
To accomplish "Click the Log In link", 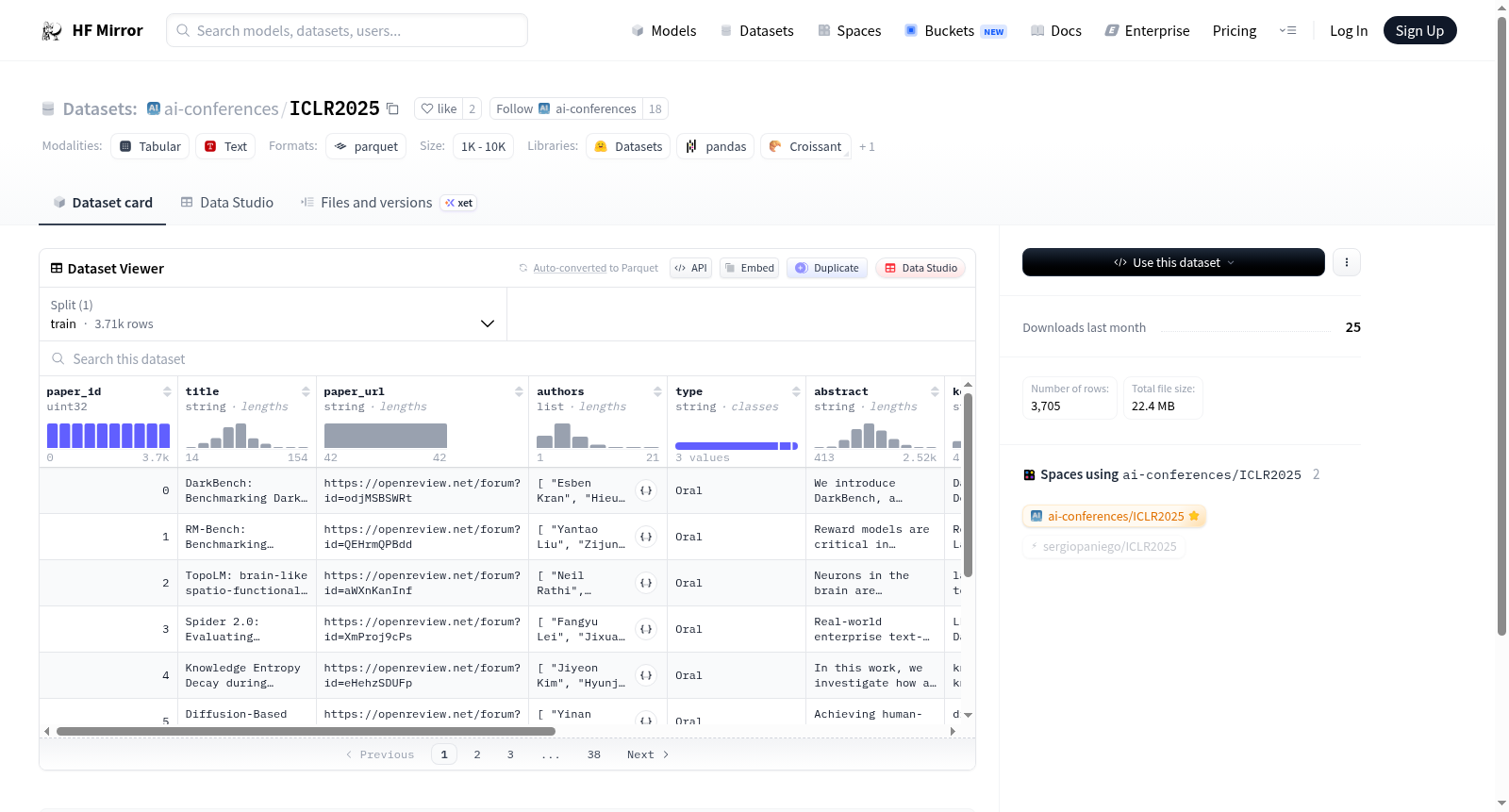I will (1349, 31).
